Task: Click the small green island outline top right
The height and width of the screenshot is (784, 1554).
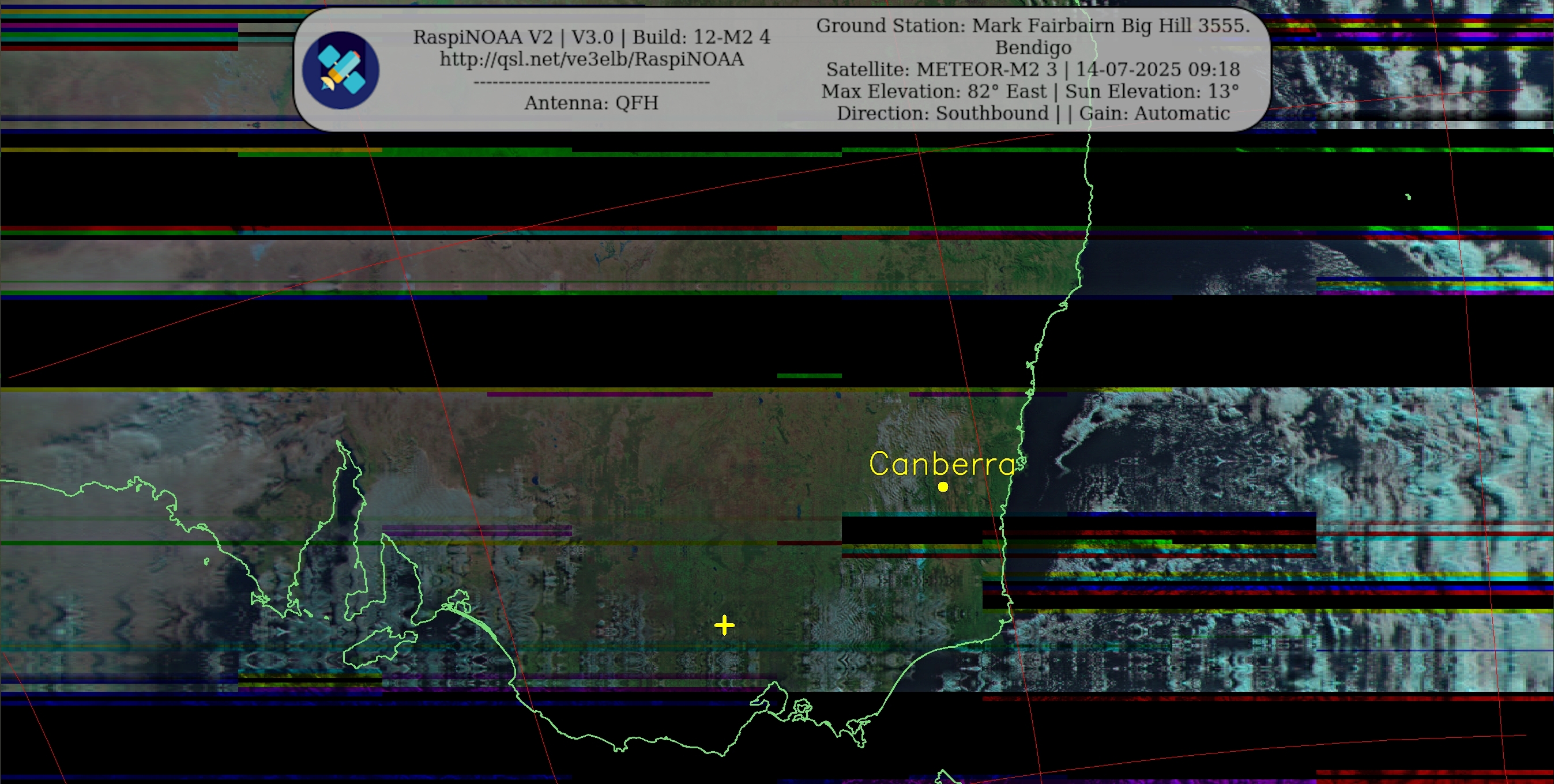Action: 1408,197
